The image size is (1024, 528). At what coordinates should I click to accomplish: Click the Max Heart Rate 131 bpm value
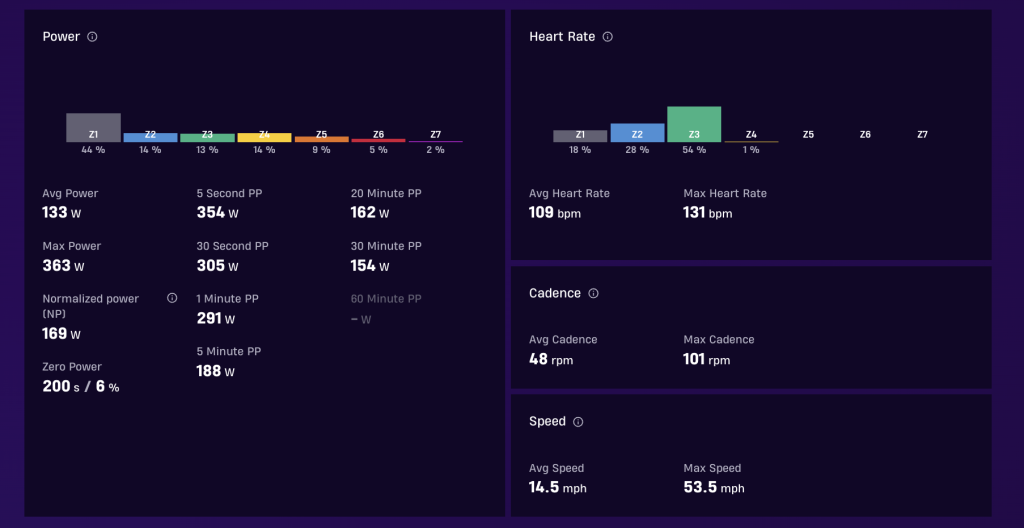pyautogui.click(x=708, y=213)
